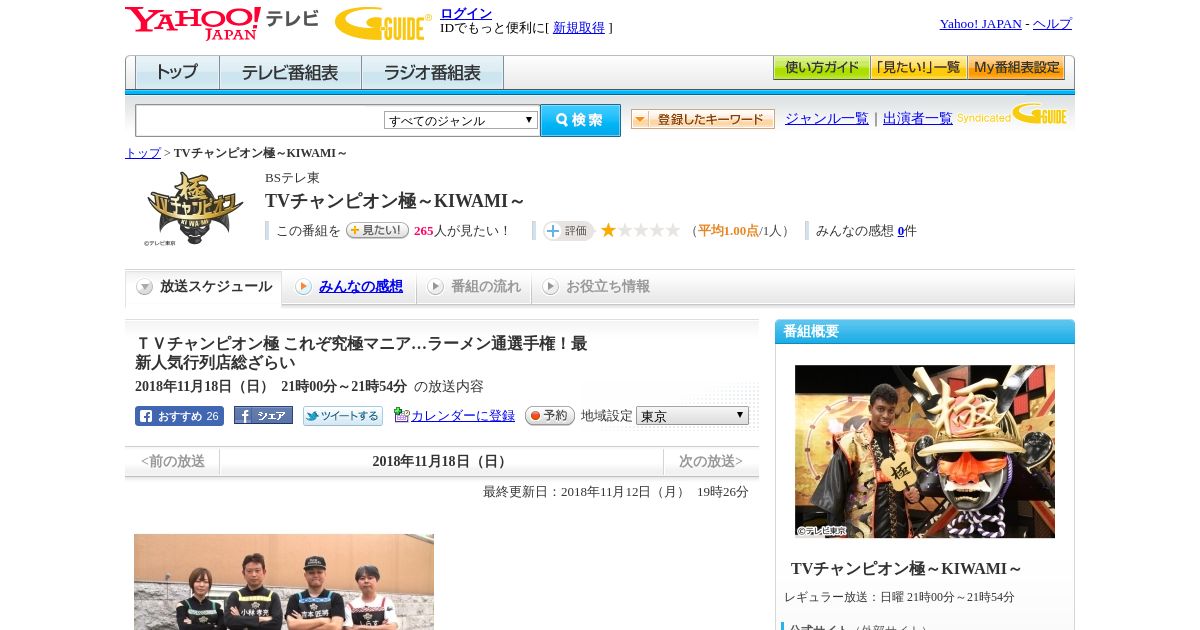Click the 評価 rating button
This screenshot has height=630, width=1200.
coord(568,231)
